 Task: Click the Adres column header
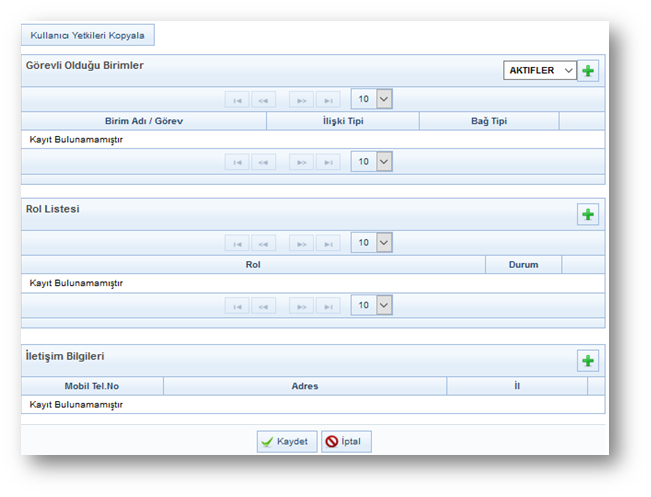304,386
